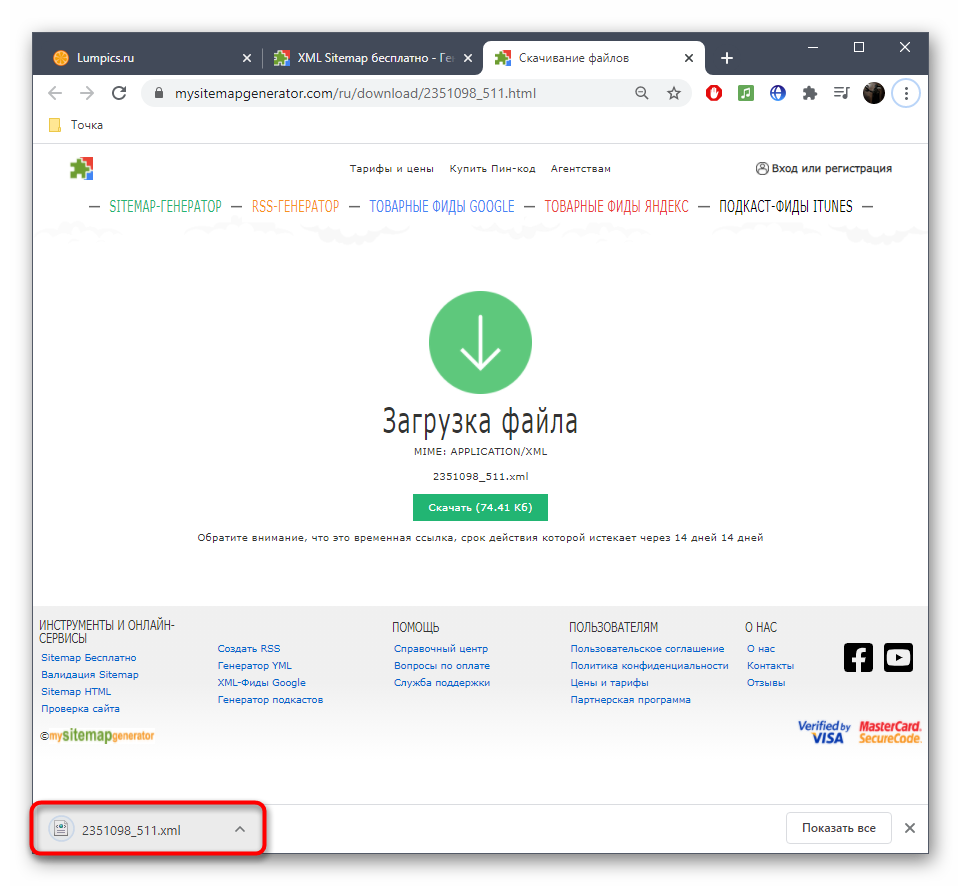
Task: Bookmark this page with star icon
Action: (674, 93)
